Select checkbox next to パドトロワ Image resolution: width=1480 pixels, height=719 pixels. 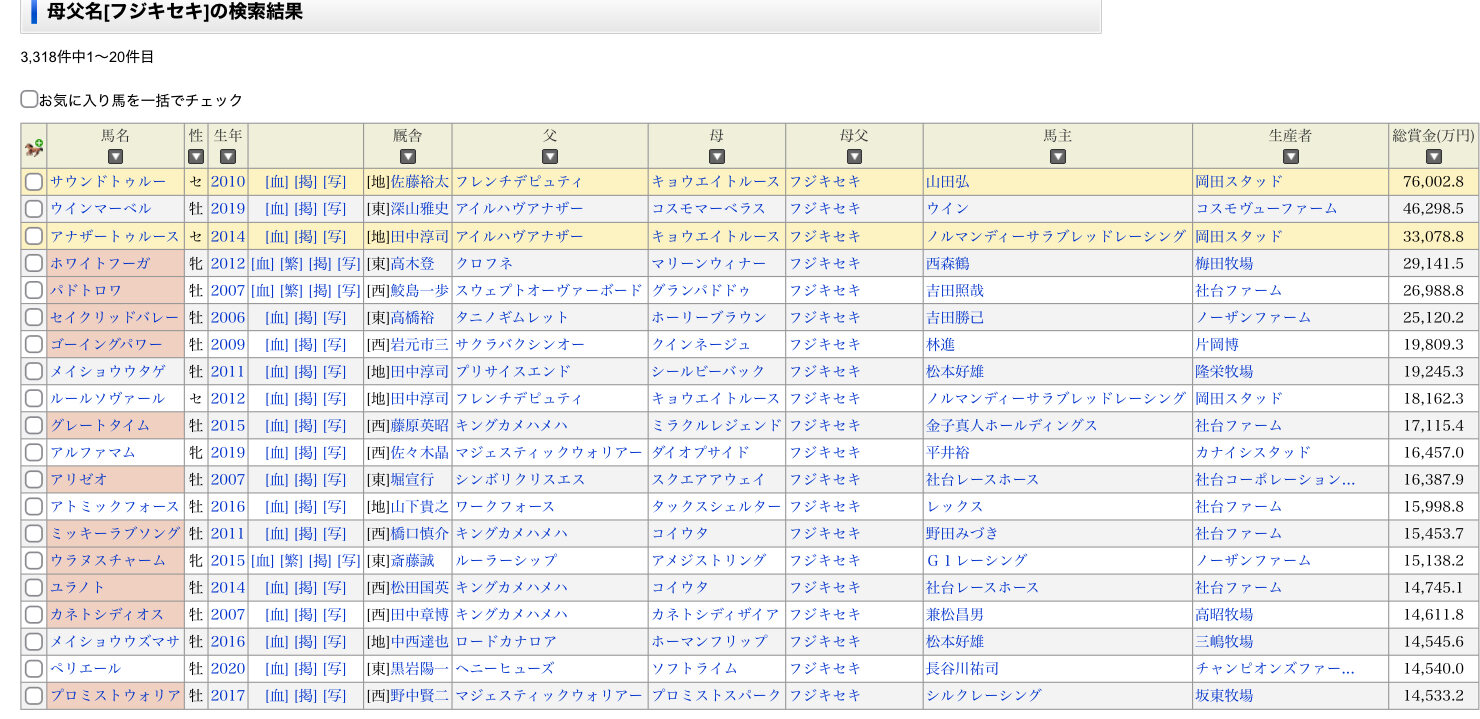pos(34,290)
